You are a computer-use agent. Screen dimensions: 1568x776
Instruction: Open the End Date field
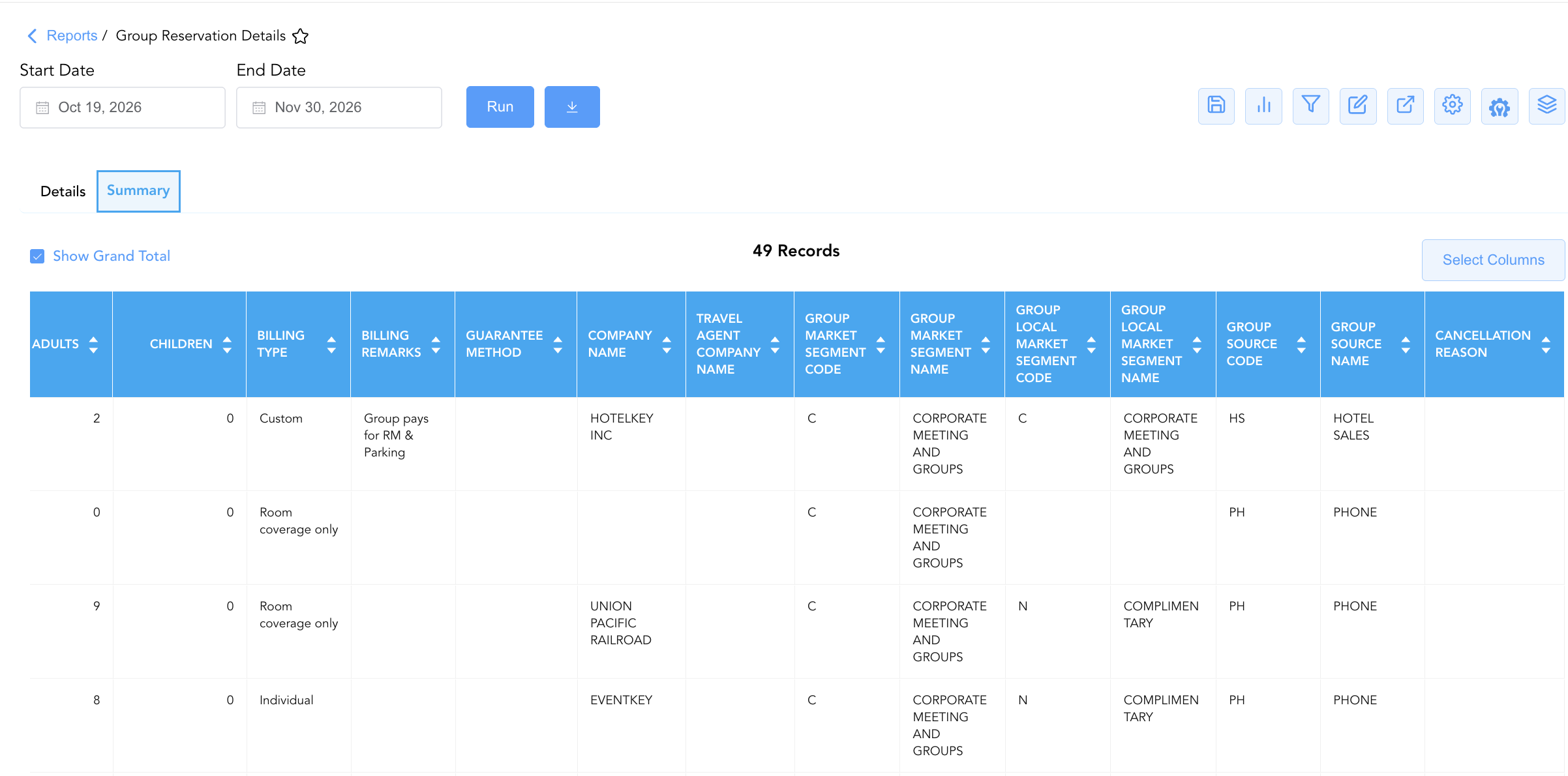(339, 108)
